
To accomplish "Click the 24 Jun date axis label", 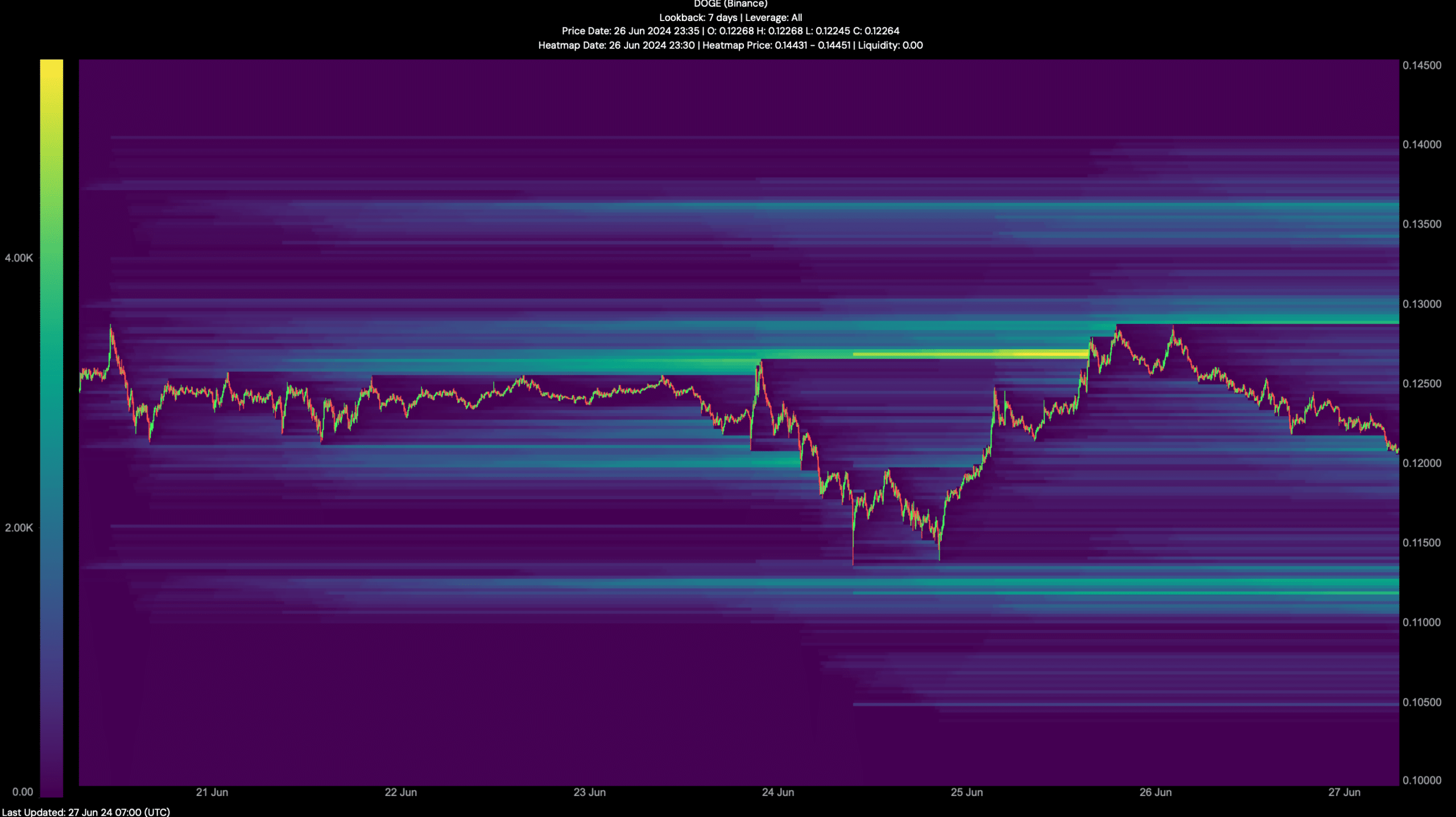I will [778, 793].
